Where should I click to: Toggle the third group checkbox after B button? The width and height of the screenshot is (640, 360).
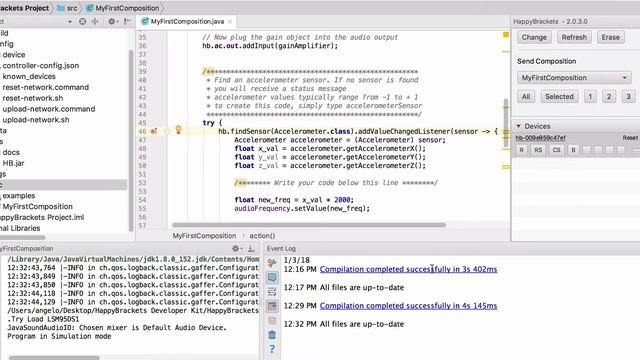click(x=609, y=150)
